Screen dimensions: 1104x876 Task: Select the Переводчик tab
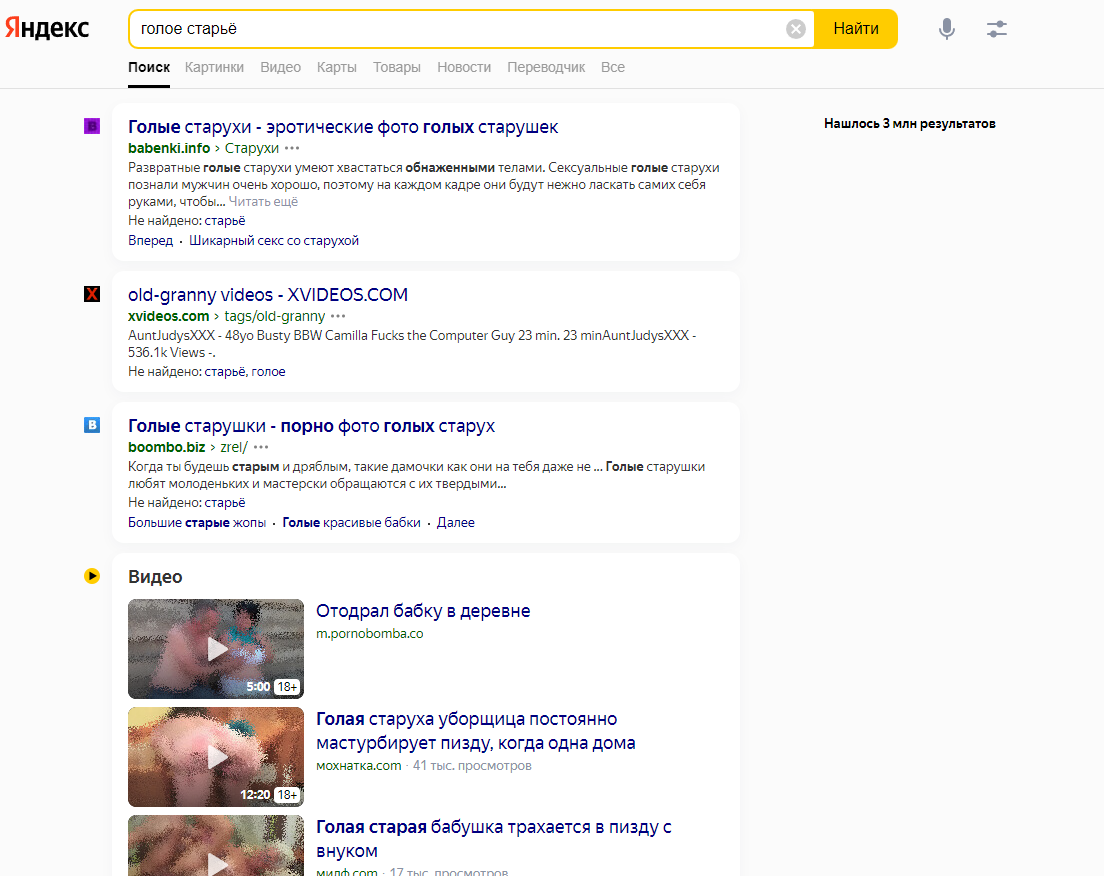pos(546,68)
